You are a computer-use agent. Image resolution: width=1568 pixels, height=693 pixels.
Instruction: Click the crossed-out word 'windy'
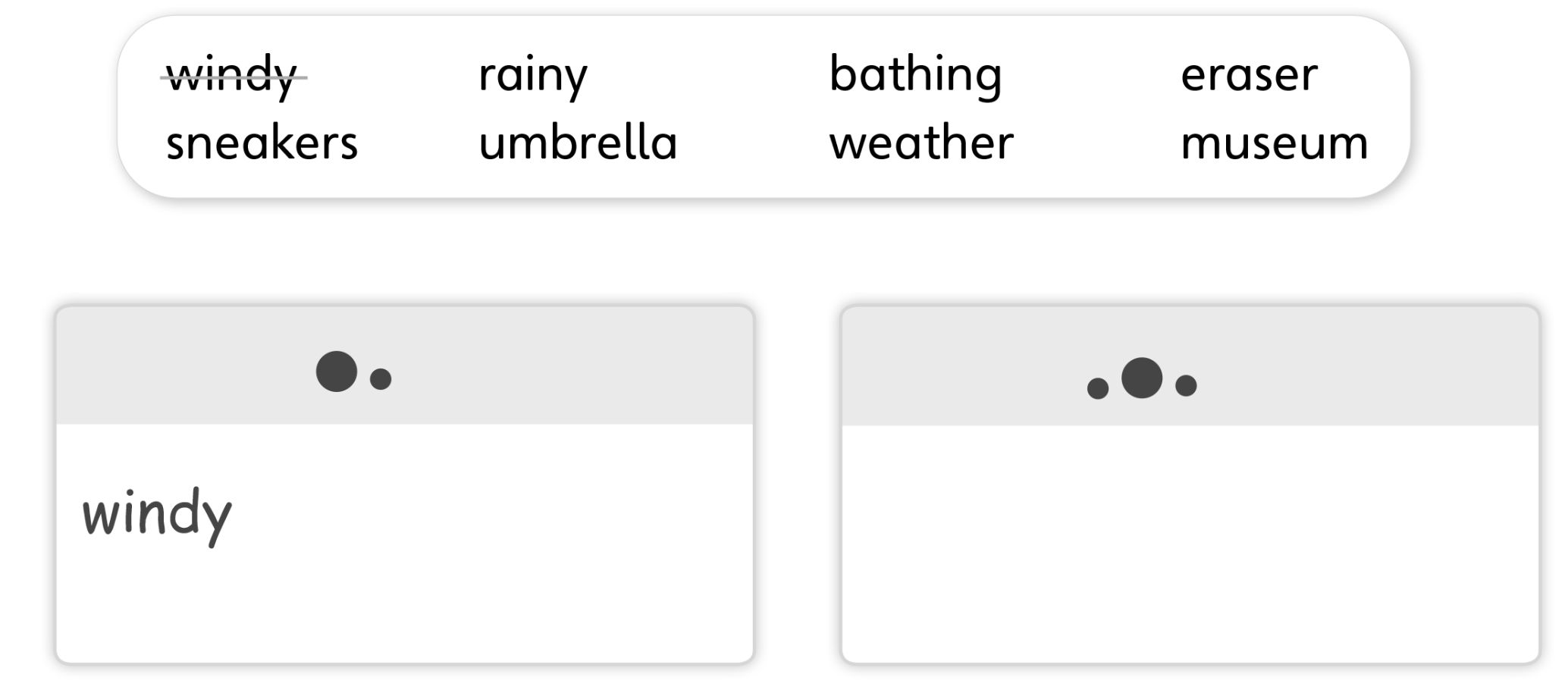coord(231,74)
